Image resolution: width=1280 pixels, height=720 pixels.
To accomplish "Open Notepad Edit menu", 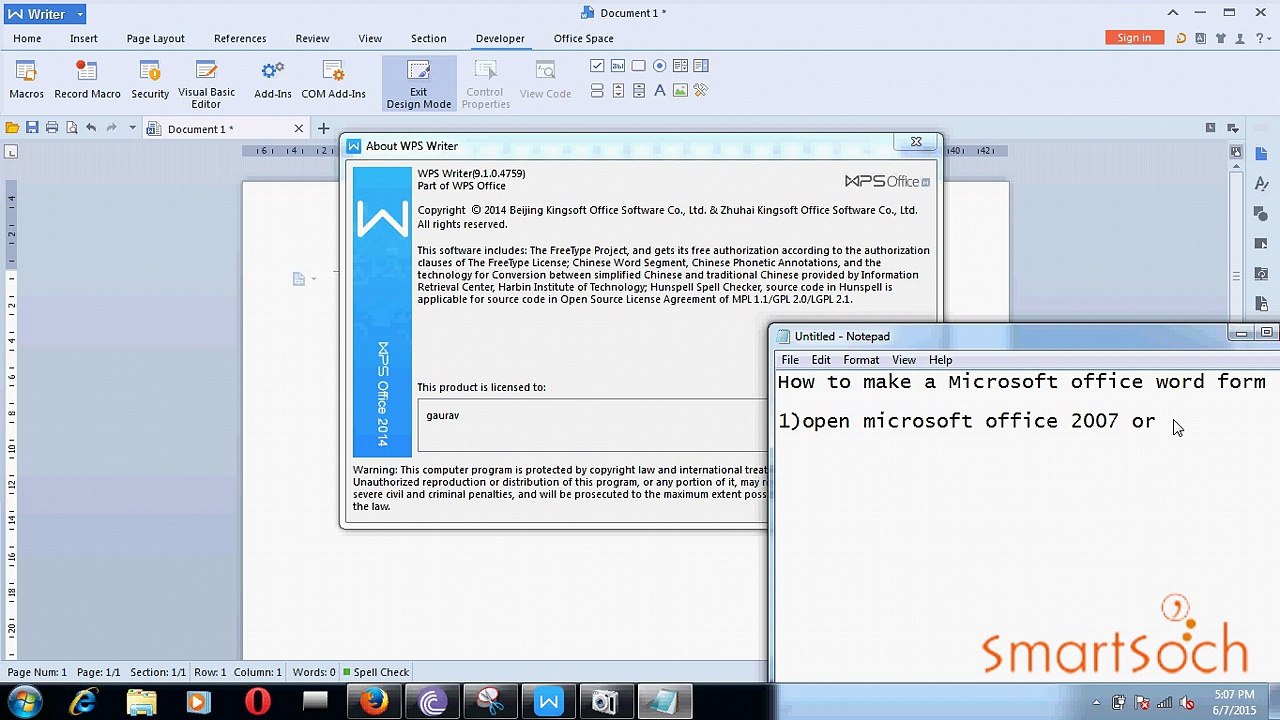I will coord(821,360).
